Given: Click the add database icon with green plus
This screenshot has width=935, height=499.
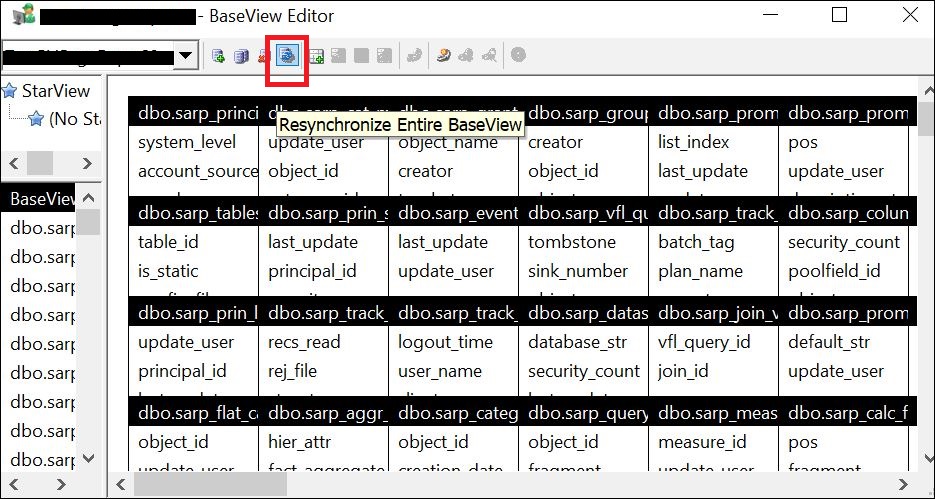Looking at the screenshot, I should (217, 57).
